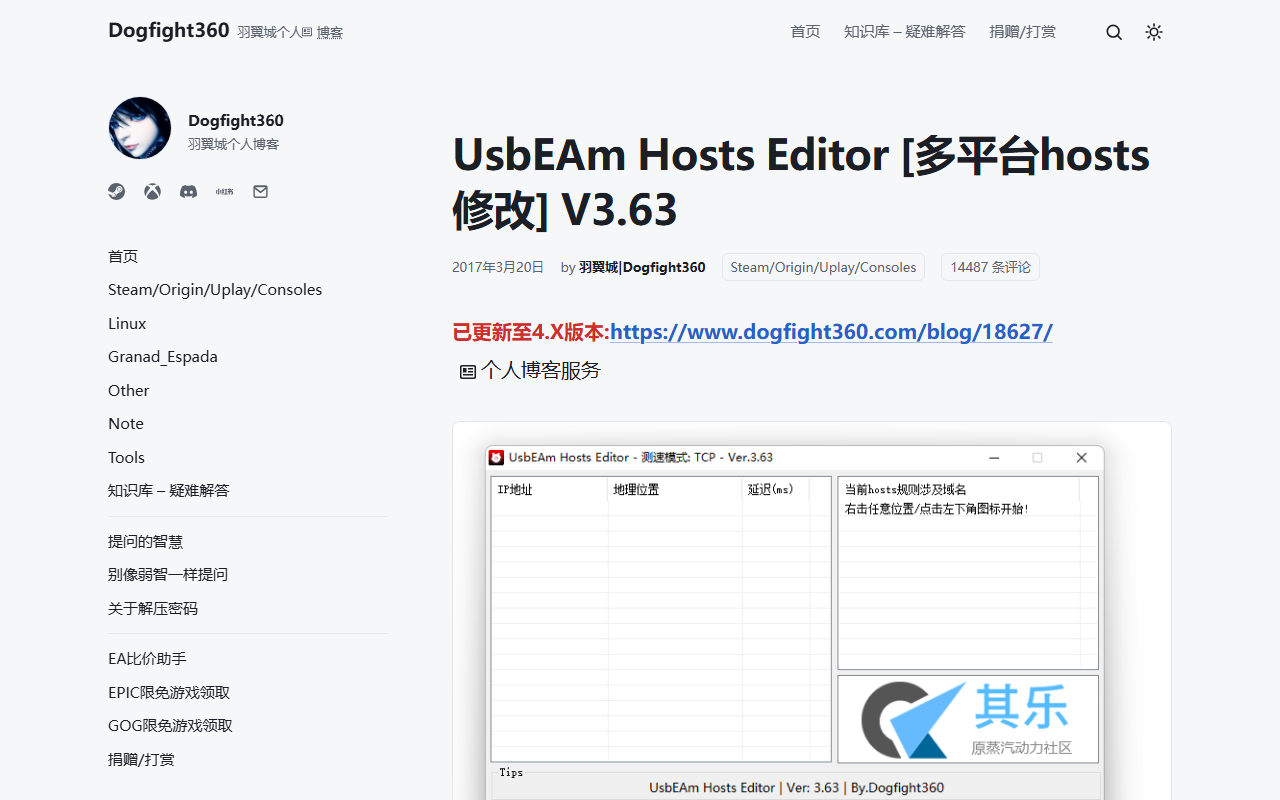The image size is (1280, 800).
Task: Click the 已更新至4.X版本 red text
Action: [531, 332]
